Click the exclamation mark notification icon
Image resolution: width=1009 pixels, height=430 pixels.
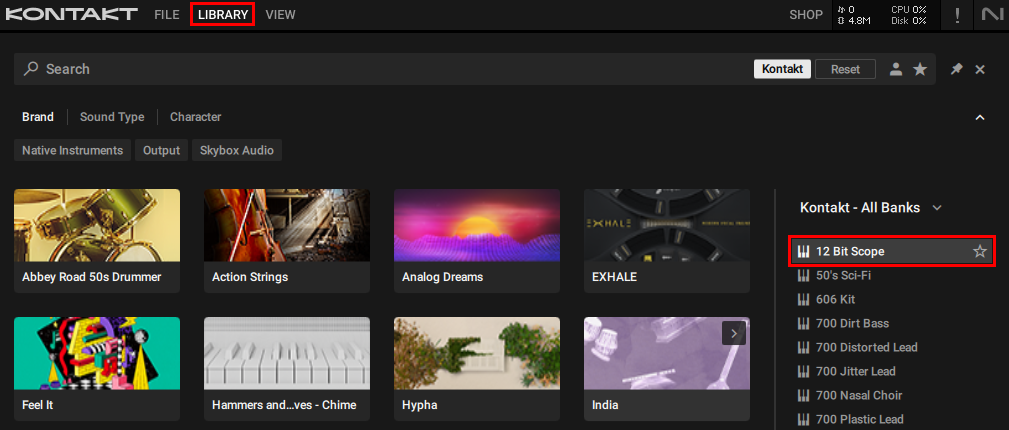point(957,15)
